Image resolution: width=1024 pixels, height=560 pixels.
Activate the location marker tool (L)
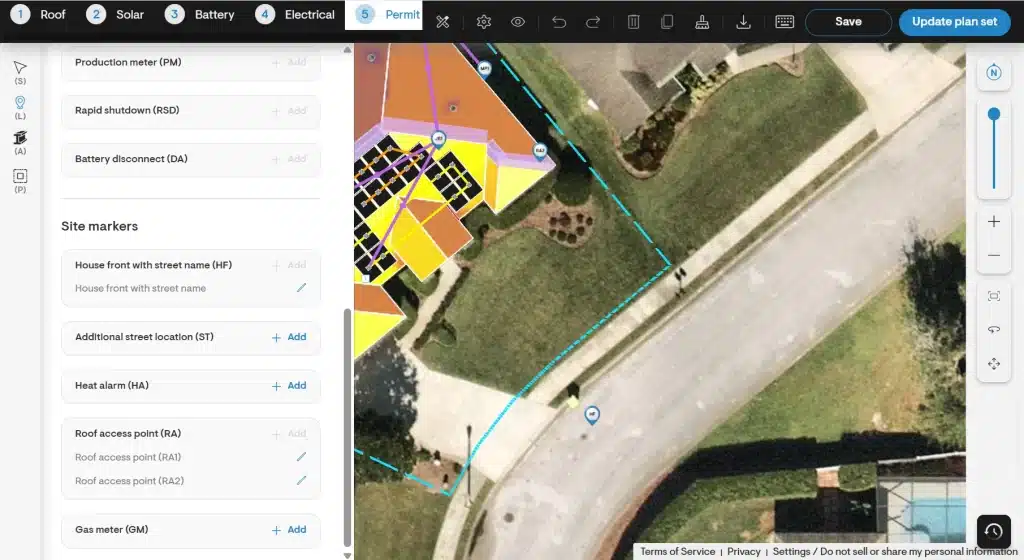click(20, 103)
